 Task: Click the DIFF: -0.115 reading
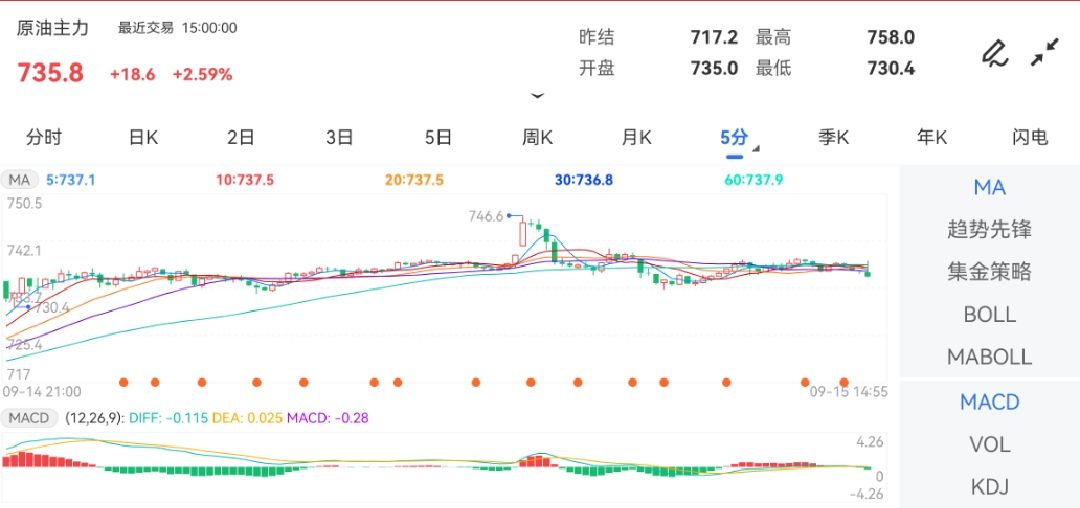click(168, 418)
